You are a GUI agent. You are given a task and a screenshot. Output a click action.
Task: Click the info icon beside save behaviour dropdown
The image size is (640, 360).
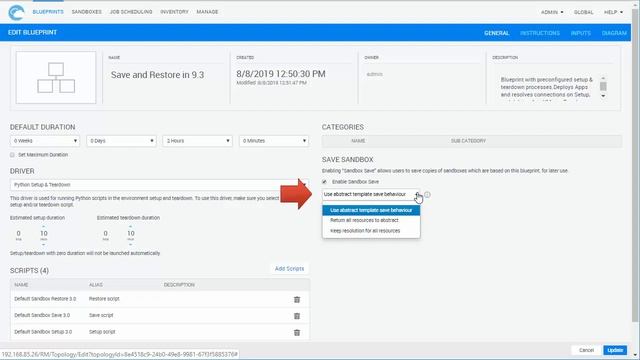coord(427,195)
